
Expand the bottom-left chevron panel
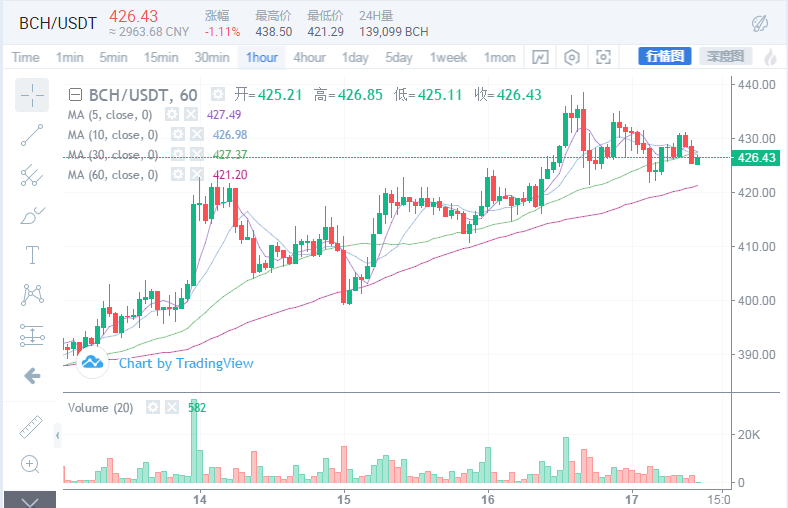coord(30,500)
